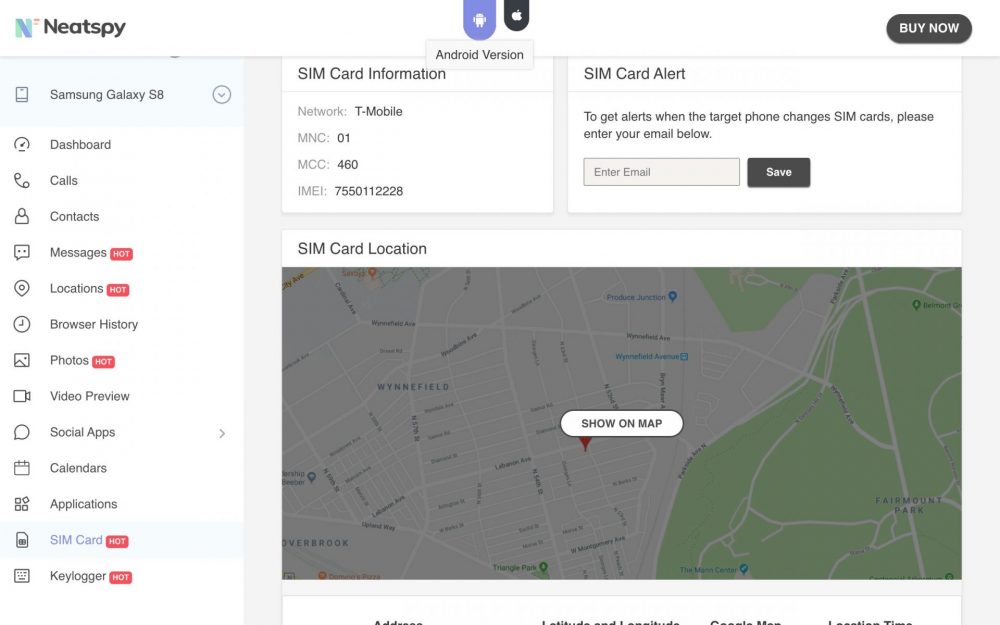Image resolution: width=1000 pixels, height=625 pixels.
Task: Click the BUY NOW button
Action: click(x=929, y=29)
